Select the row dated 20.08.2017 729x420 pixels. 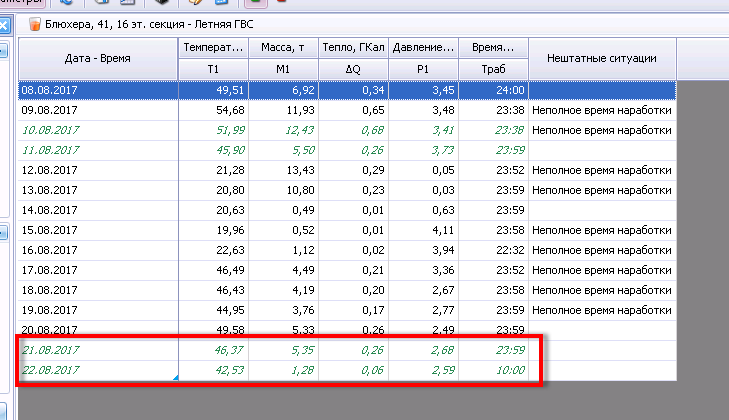(347, 330)
